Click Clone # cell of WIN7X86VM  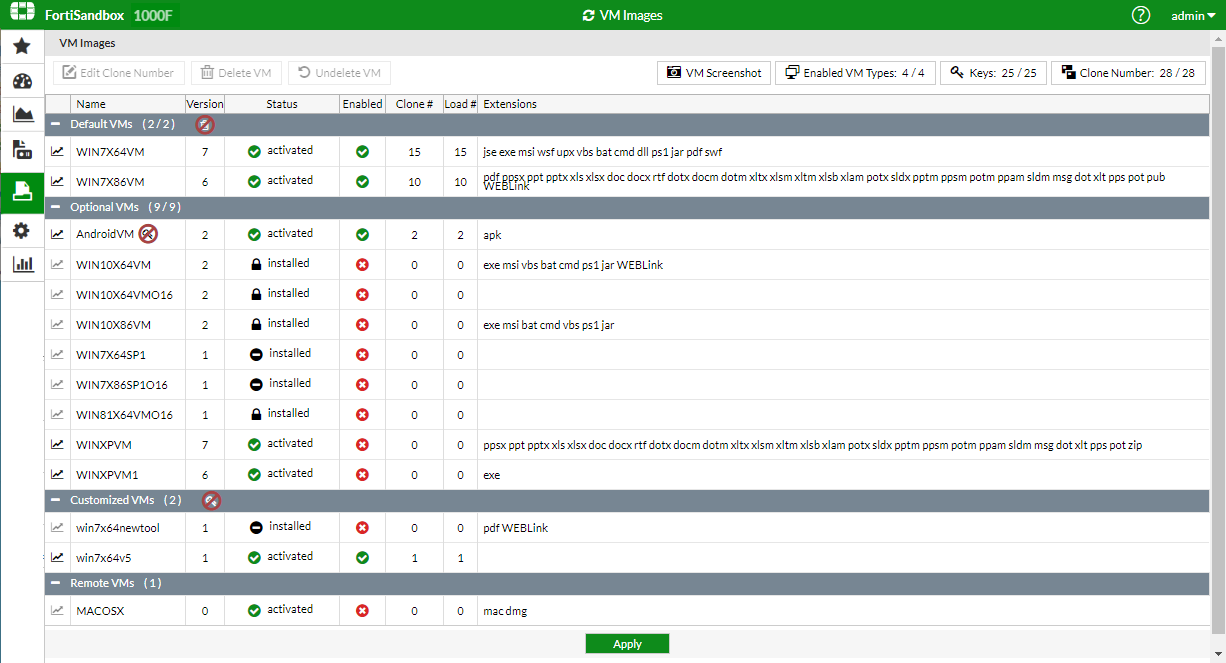[414, 182]
